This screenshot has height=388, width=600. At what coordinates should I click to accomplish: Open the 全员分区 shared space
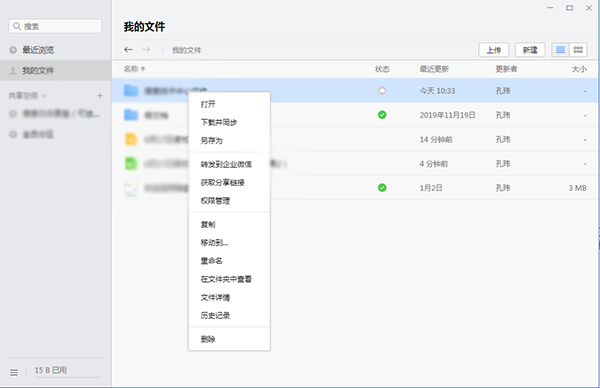[38, 134]
